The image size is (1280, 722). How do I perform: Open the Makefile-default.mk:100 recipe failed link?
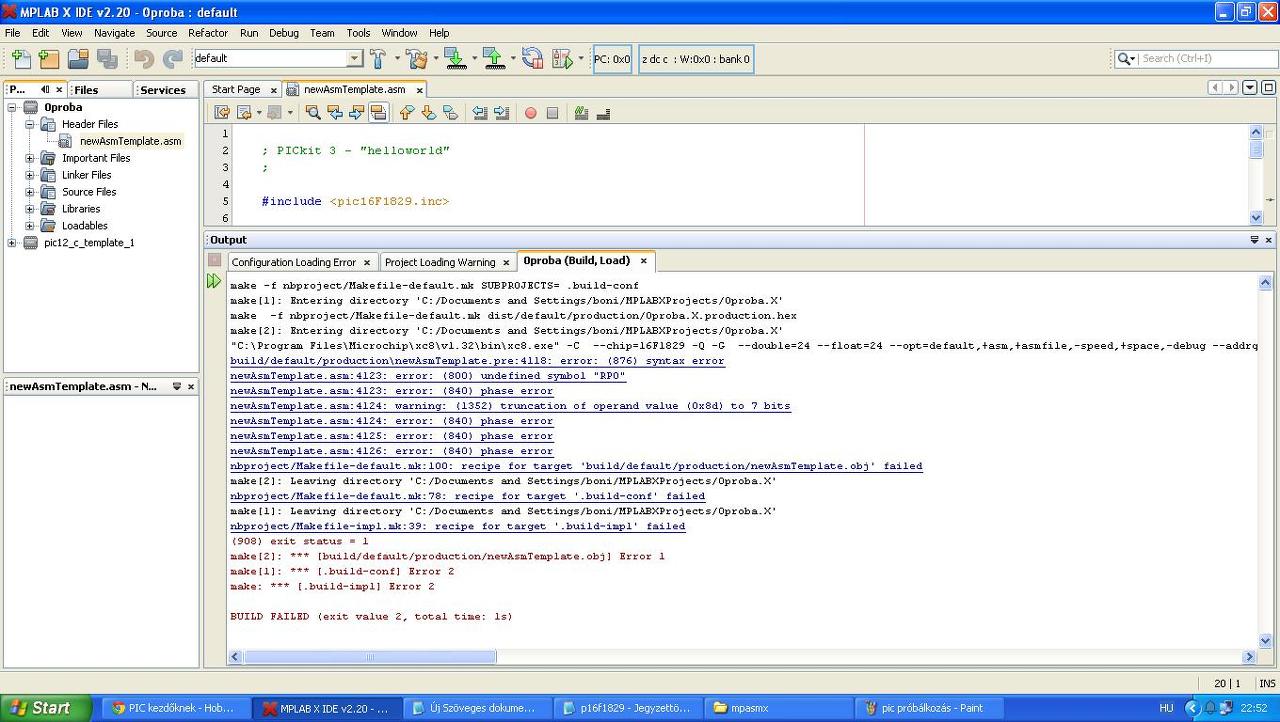point(576,466)
